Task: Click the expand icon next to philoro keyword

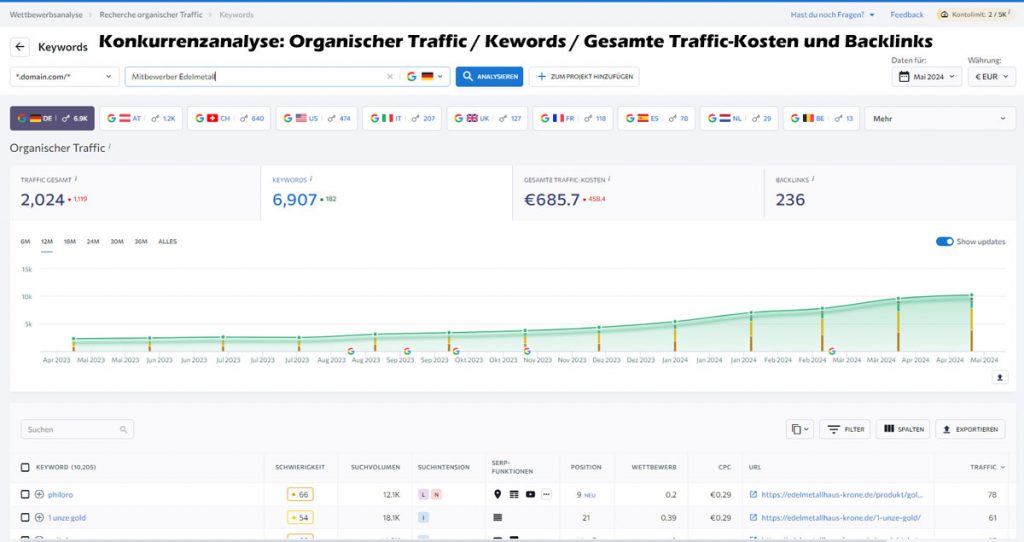Action: click(40, 494)
